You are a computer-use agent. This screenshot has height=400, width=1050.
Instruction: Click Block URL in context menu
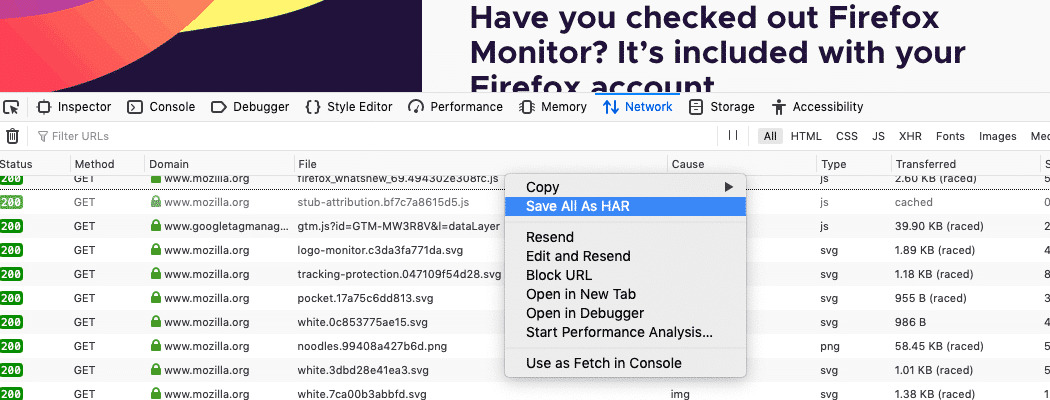[559, 275]
